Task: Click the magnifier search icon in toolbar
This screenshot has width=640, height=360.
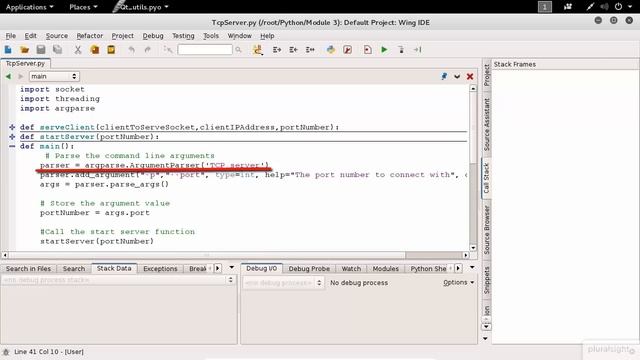Action: pos(239,50)
